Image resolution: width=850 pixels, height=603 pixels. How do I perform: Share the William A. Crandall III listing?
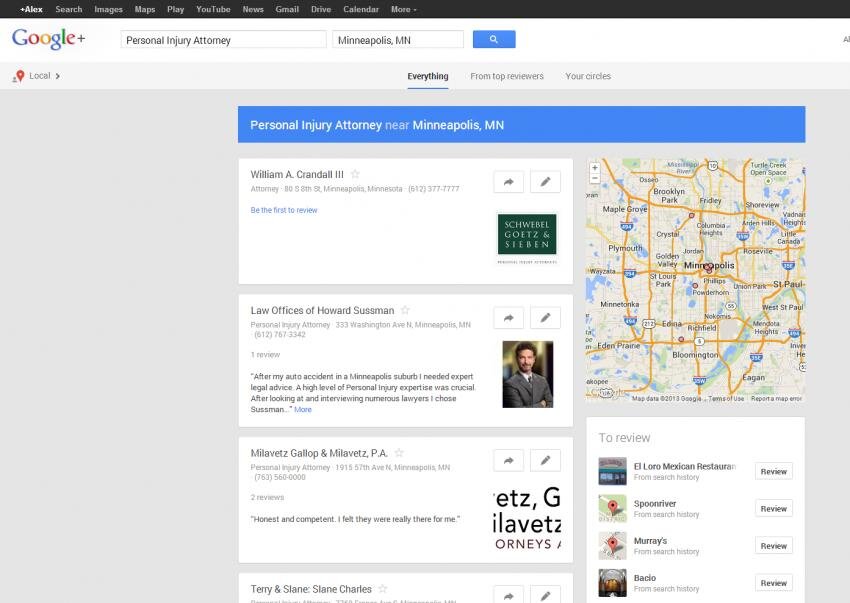click(x=508, y=182)
